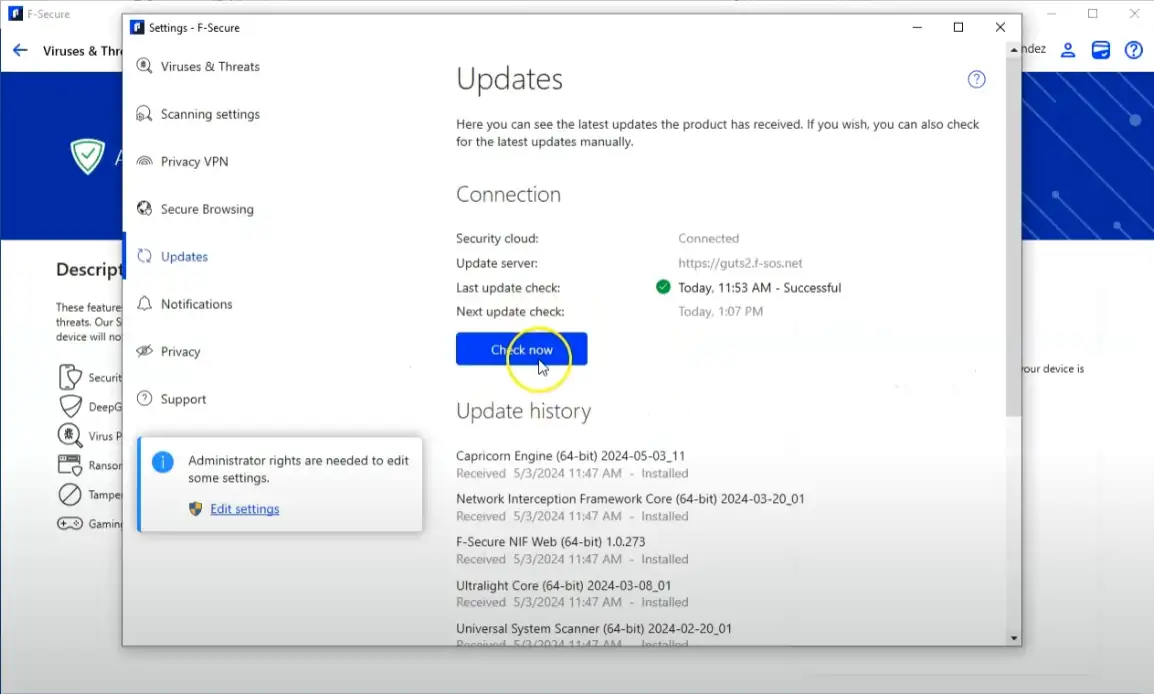Open the Updates settings section
Image resolution: width=1154 pixels, height=694 pixels.
pyautogui.click(x=184, y=257)
